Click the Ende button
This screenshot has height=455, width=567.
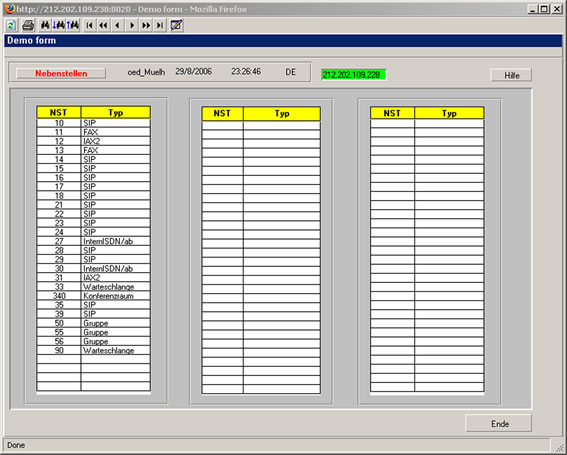point(499,424)
